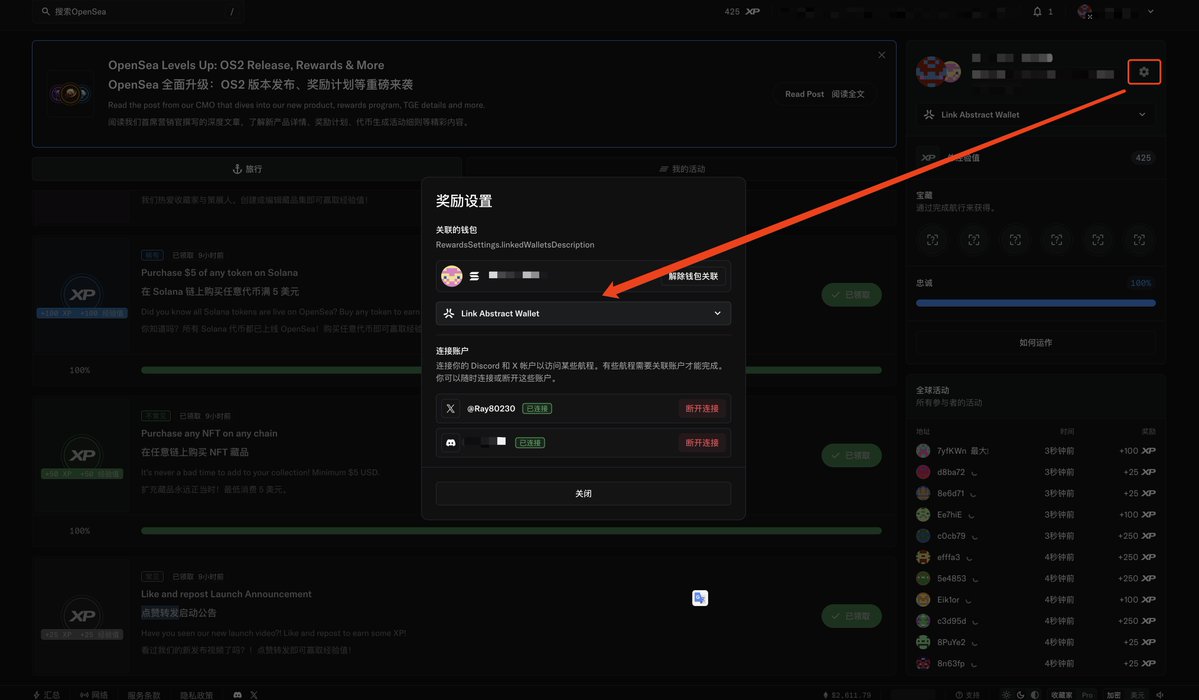Open the Discord link in the footer

(x=237, y=695)
